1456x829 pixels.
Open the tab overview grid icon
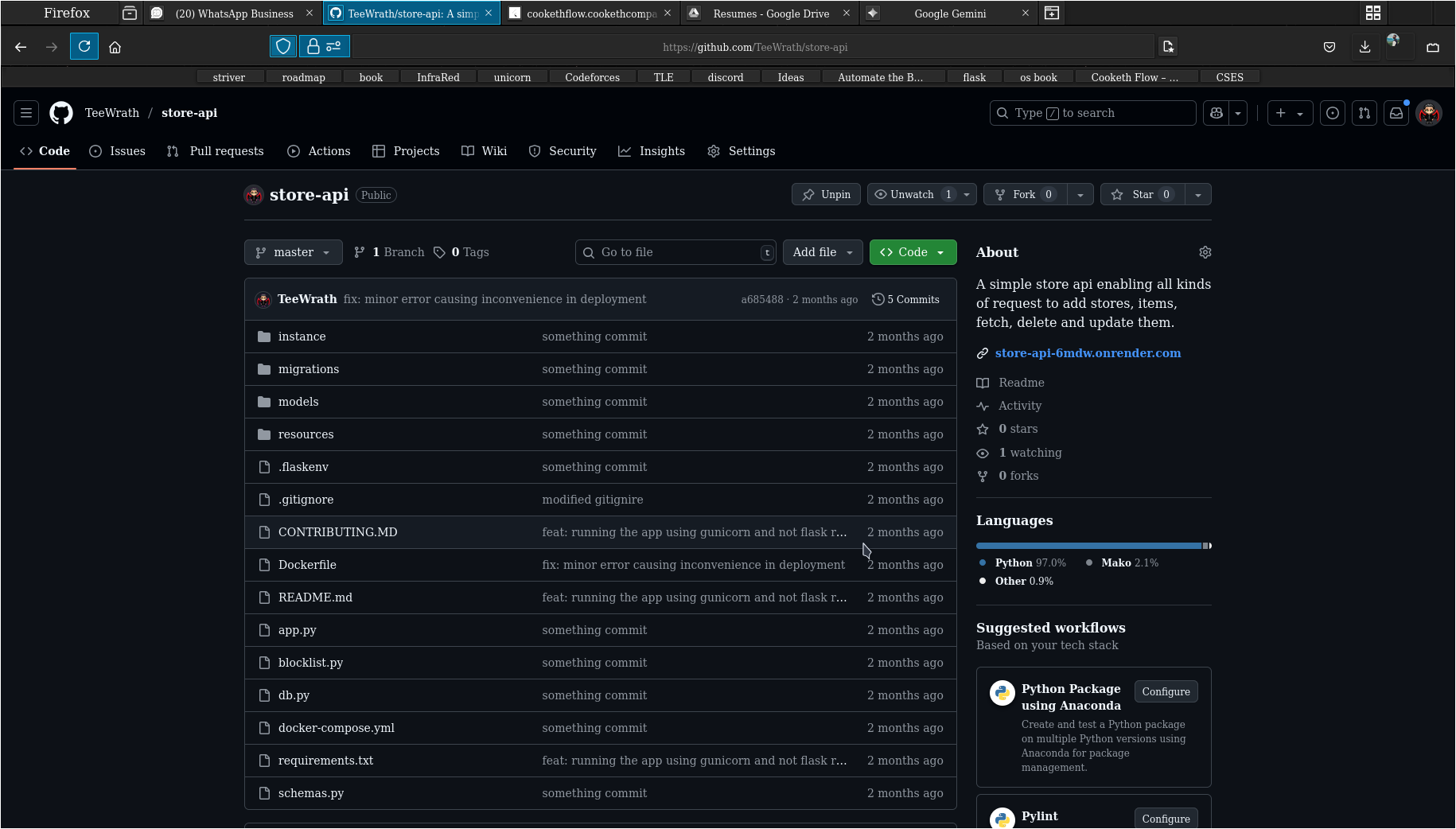tap(1373, 14)
